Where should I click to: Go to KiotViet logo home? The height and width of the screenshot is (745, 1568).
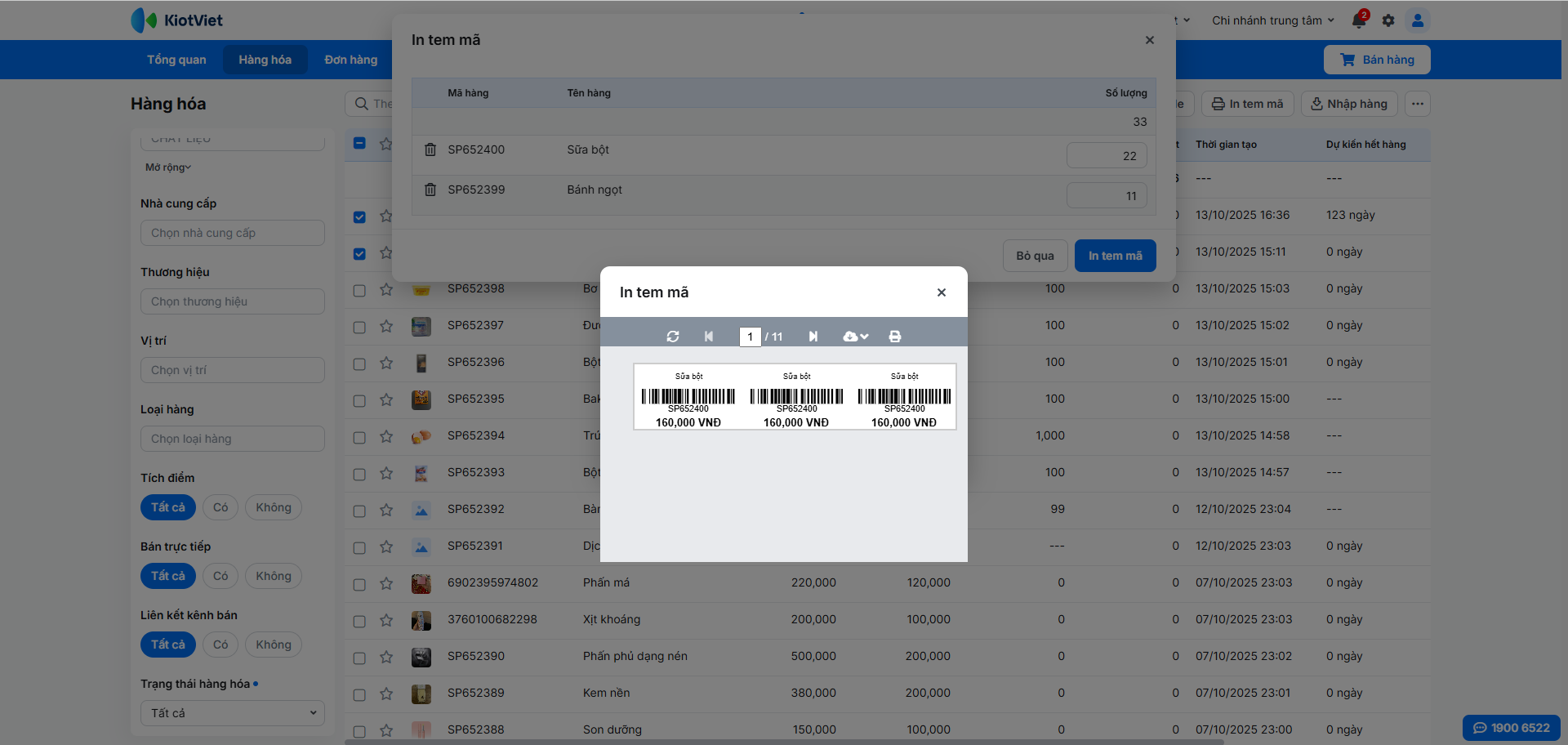point(176,20)
